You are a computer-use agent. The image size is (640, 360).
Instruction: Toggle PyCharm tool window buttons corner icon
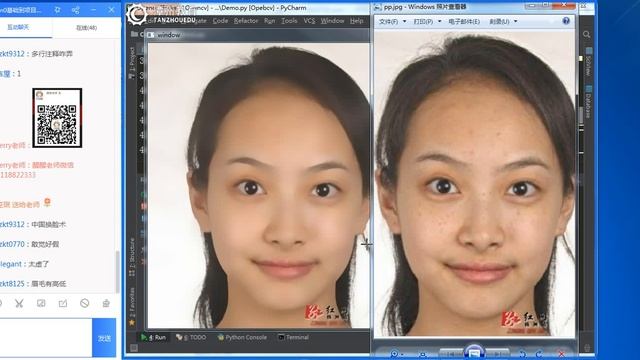(x=133, y=348)
